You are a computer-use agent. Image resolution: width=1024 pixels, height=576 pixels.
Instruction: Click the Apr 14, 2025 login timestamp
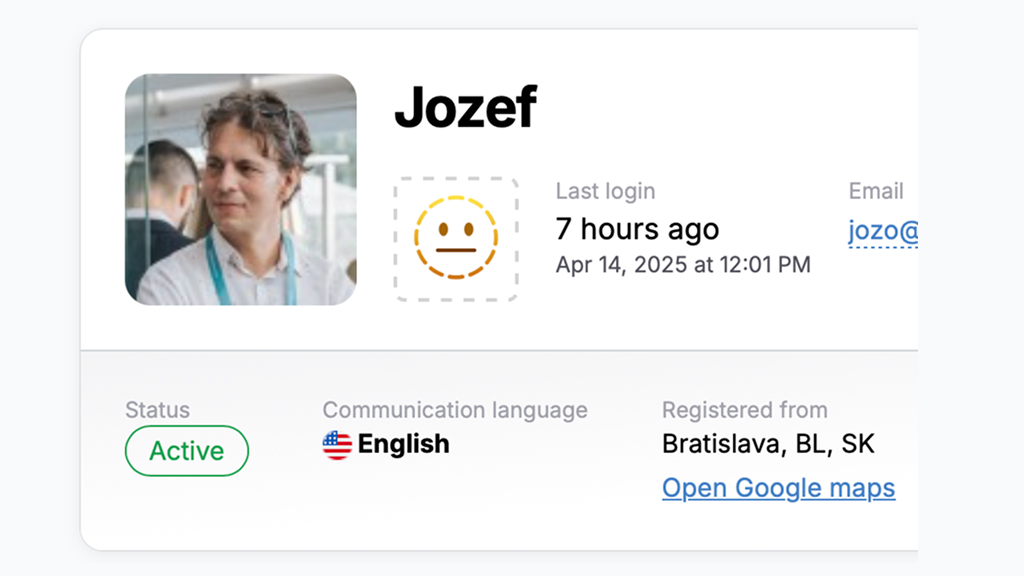(683, 264)
